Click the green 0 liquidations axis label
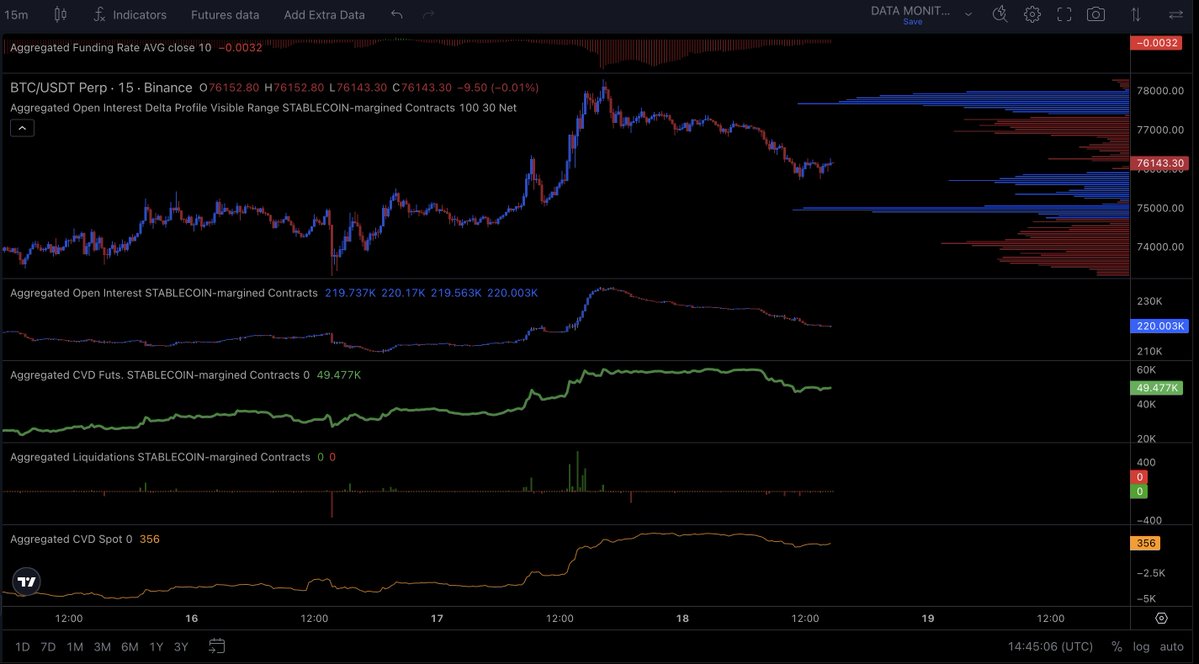Image resolution: width=1199 pixels, height=664 pixels. [x=1139, y=491]
